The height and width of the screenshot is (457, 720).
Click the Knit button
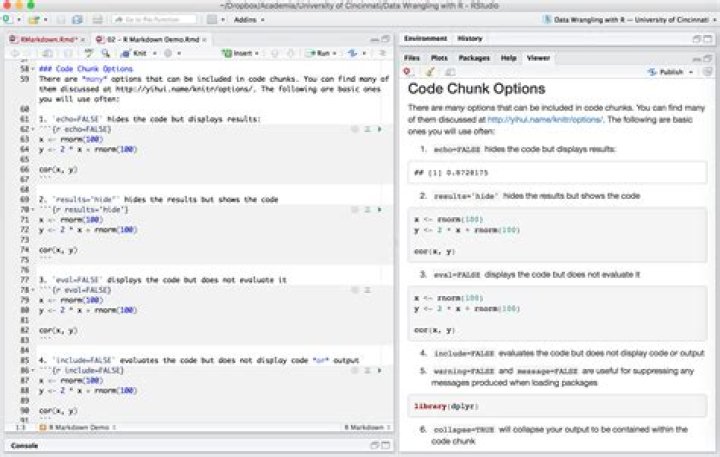coord(134,54)
